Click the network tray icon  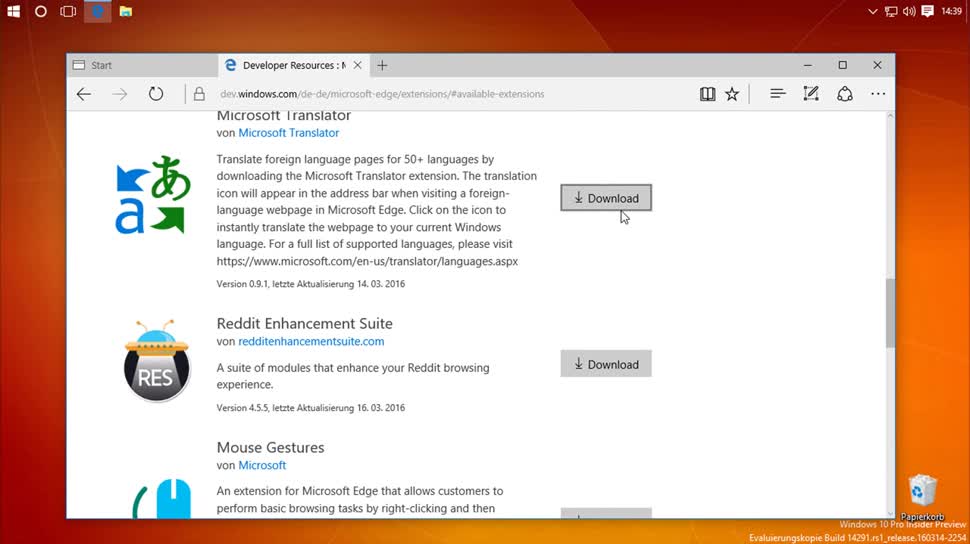[x=891, y=11]
